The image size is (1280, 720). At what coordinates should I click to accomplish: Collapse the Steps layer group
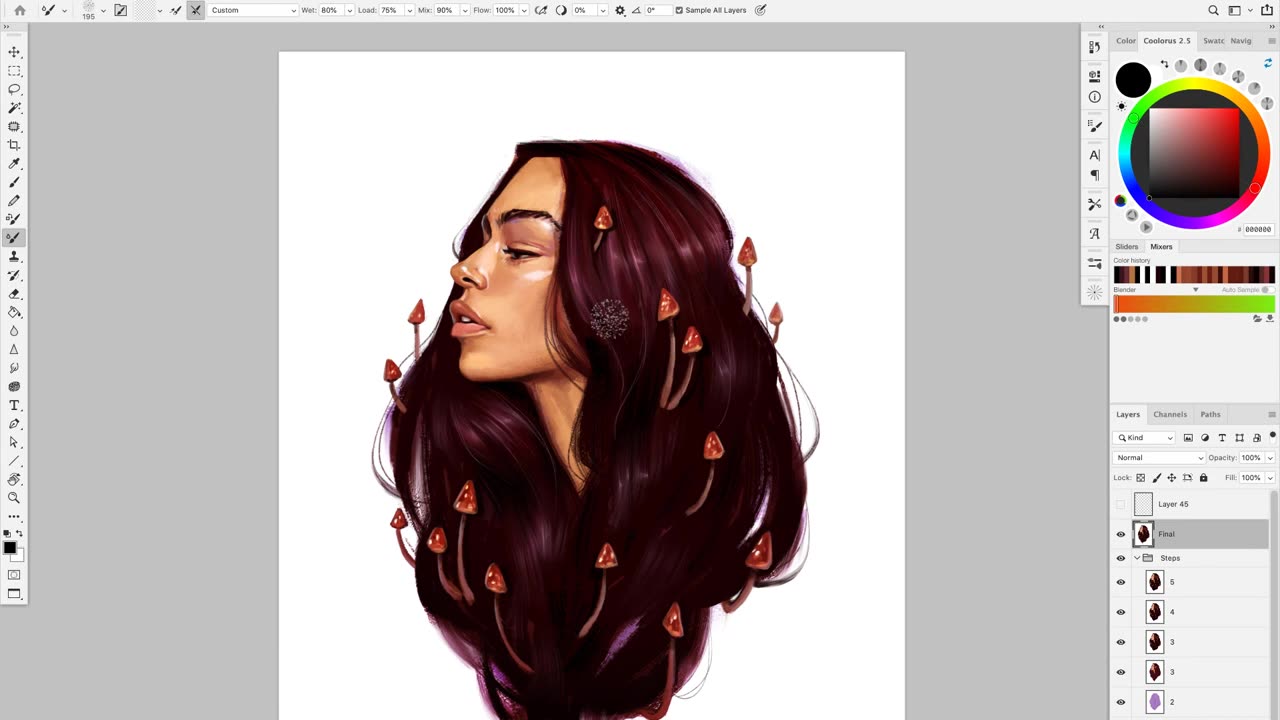1137,558
